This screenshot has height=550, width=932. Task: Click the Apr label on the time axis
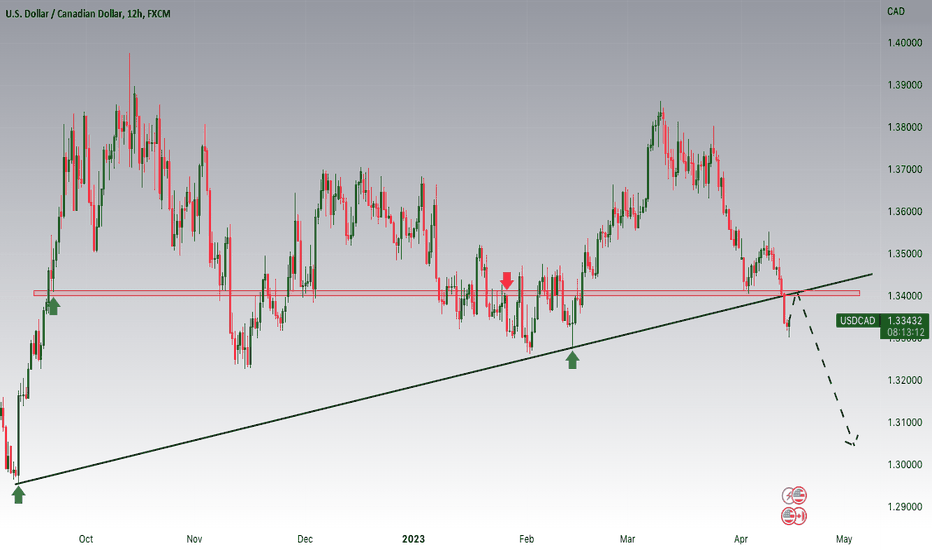(x=741, y=539)
